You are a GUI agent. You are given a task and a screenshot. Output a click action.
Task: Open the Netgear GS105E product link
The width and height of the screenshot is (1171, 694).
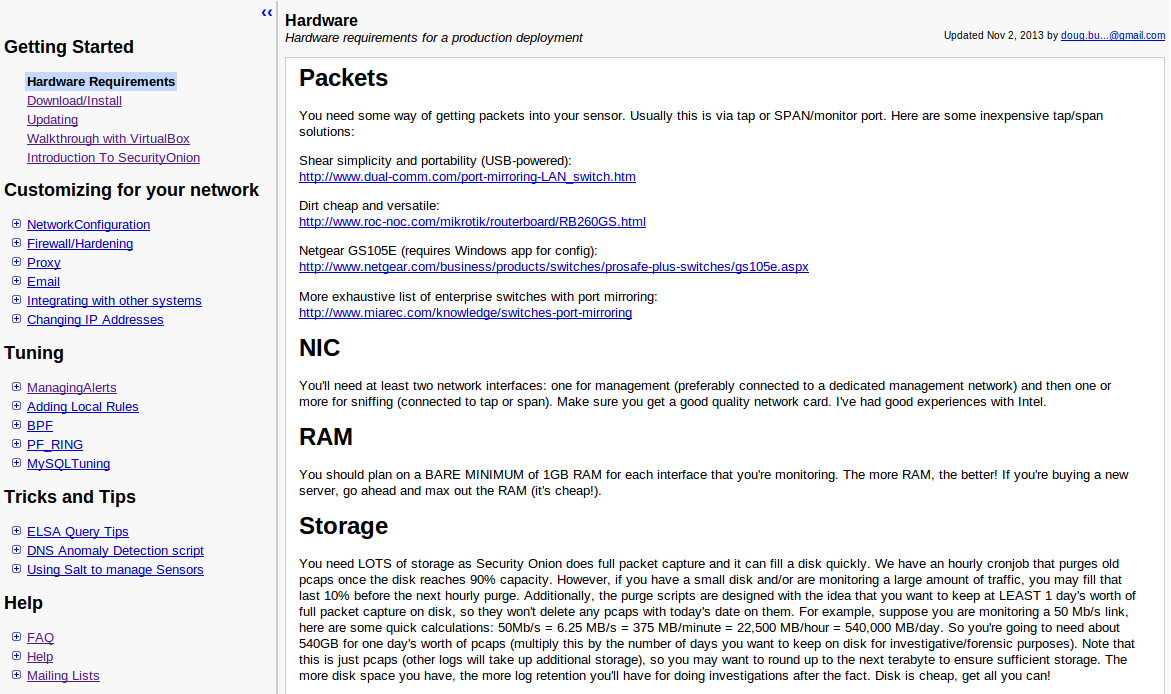tap(553, 267)
